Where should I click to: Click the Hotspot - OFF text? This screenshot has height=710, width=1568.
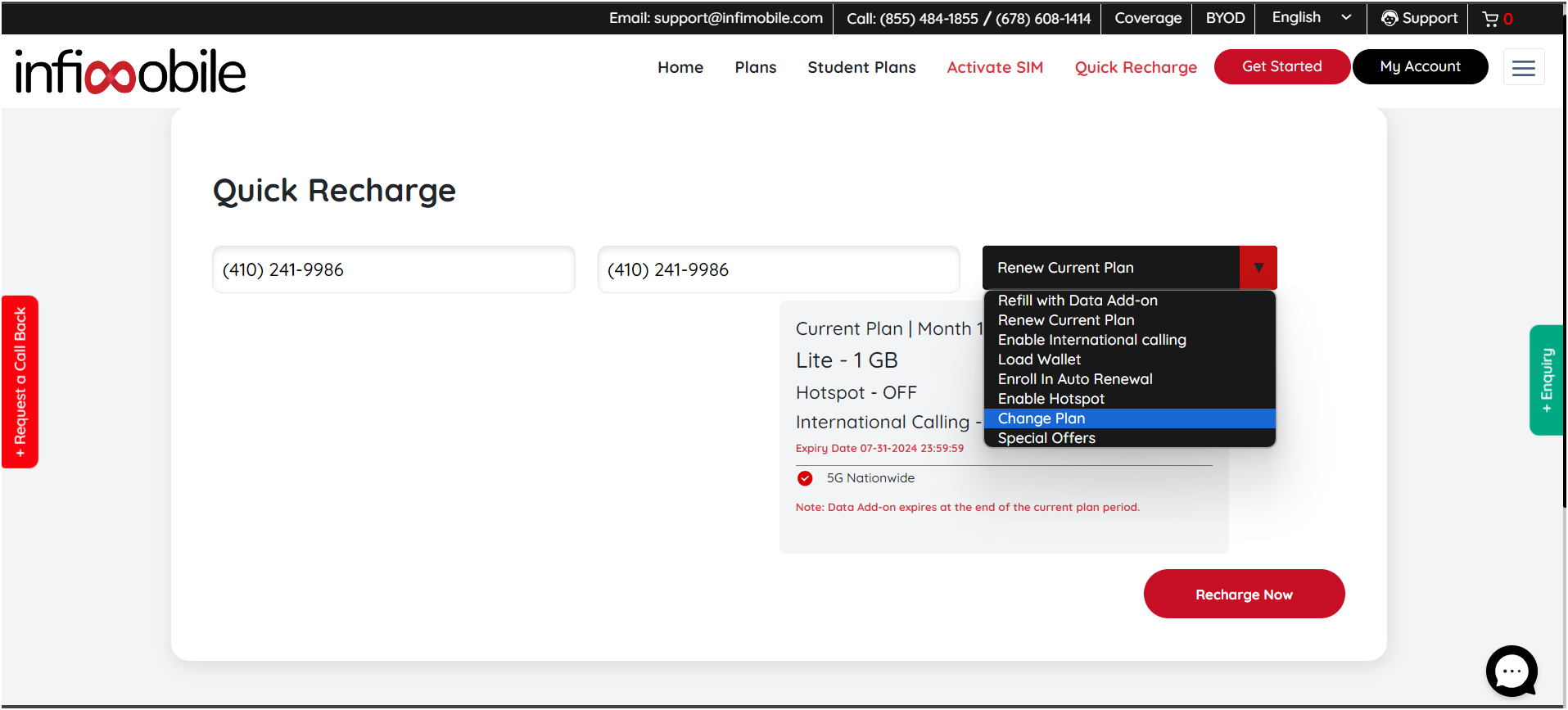(856, 392)
